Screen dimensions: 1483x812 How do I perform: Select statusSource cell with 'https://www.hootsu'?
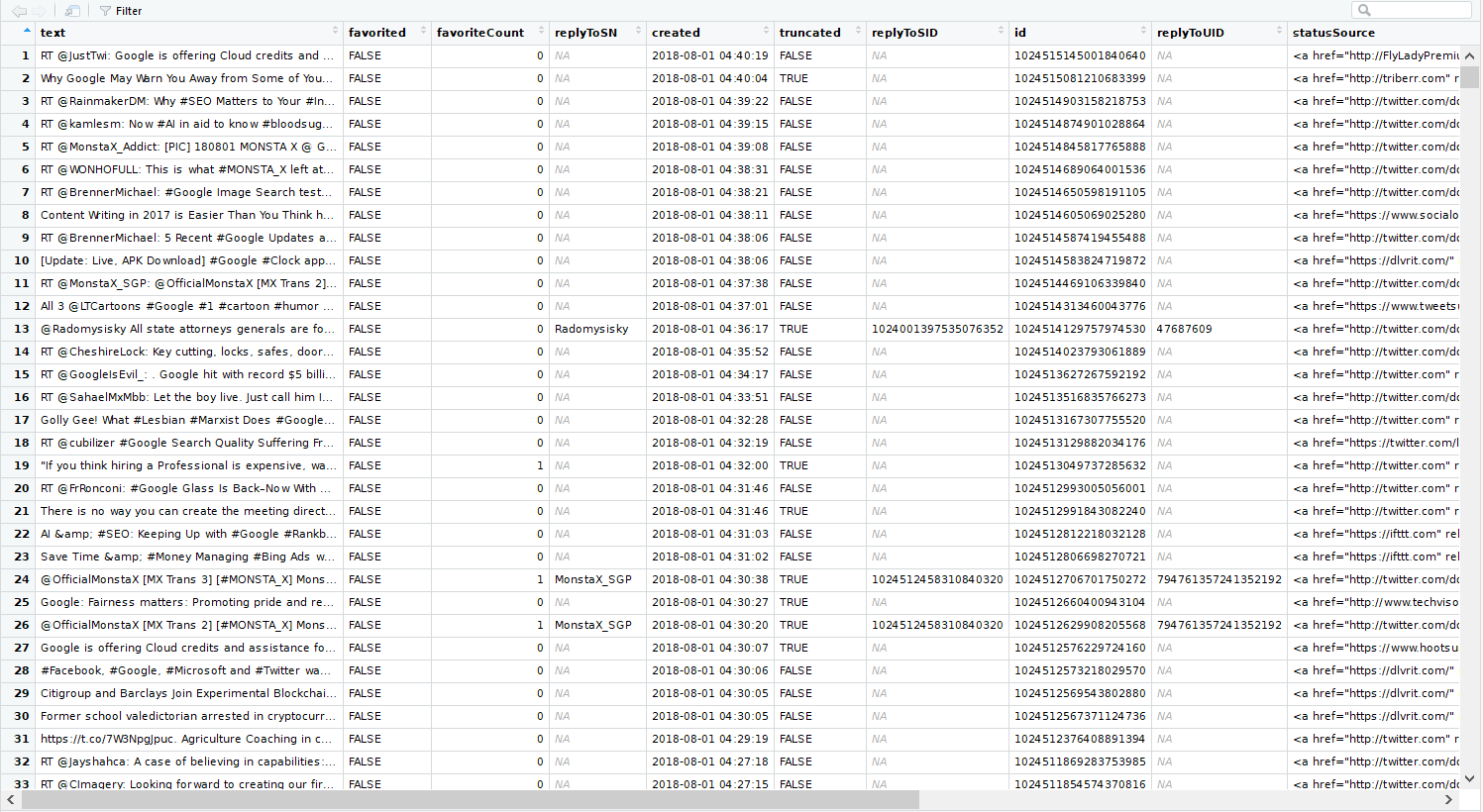point(1375,648)
